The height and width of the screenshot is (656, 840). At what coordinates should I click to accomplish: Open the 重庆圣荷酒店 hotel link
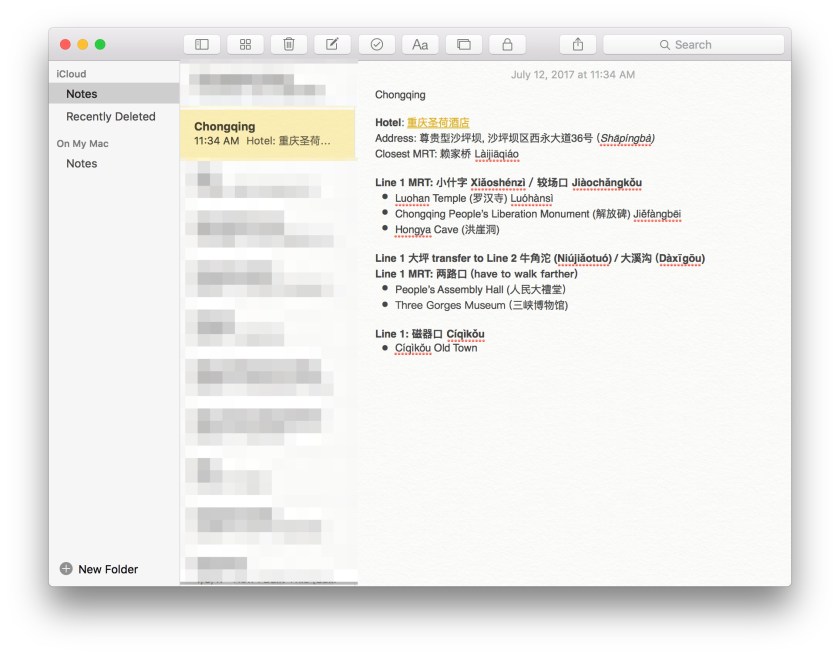click(438, 123)
